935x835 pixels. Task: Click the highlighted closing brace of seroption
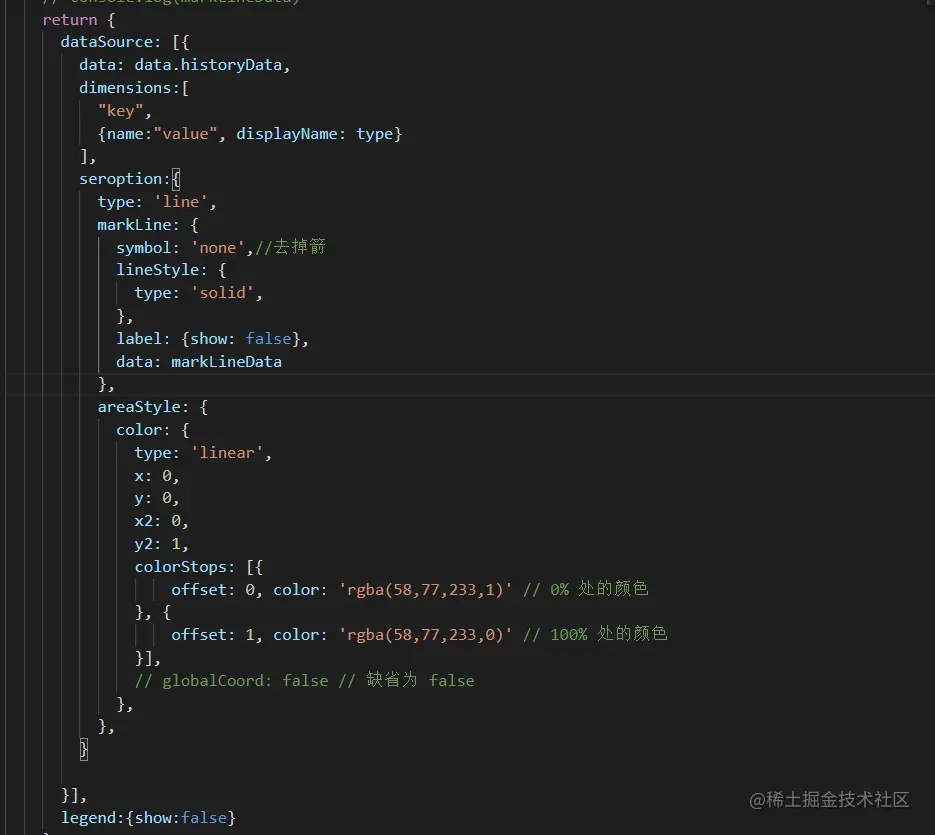84,749
